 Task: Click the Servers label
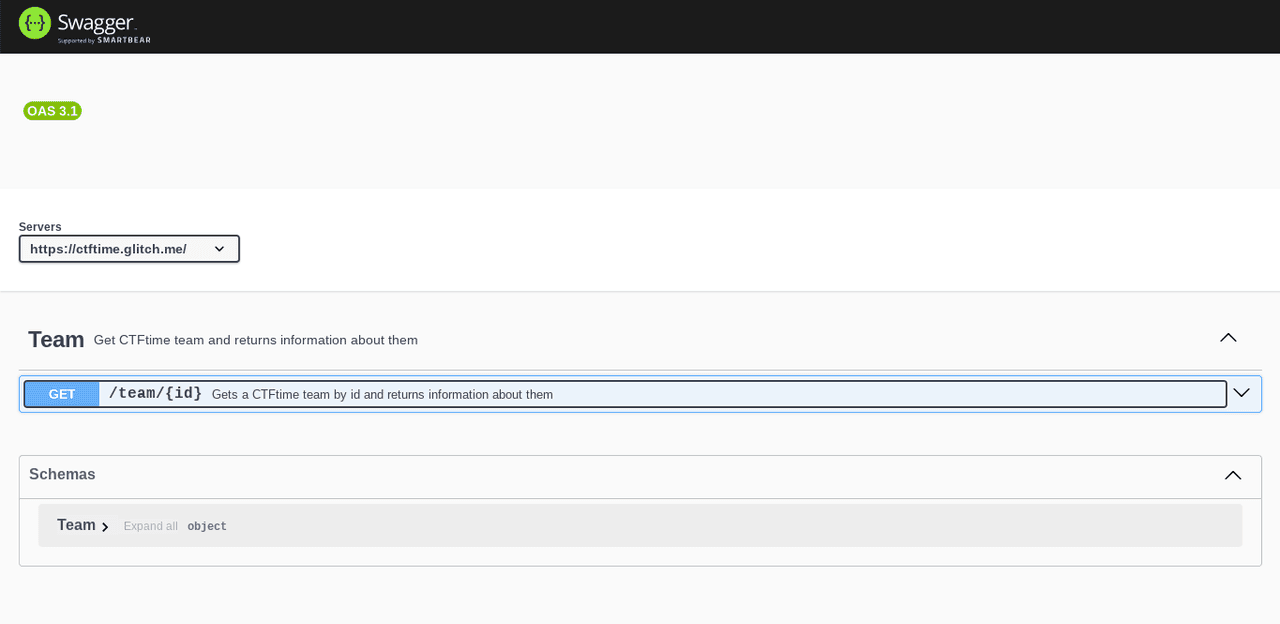click(x=40, y=227)
